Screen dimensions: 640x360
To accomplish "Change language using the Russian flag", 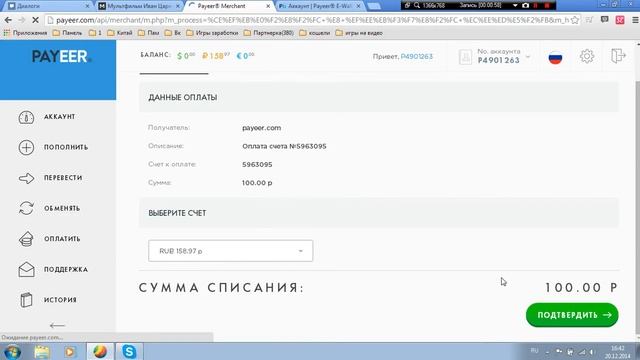I will tap(555, 58).
